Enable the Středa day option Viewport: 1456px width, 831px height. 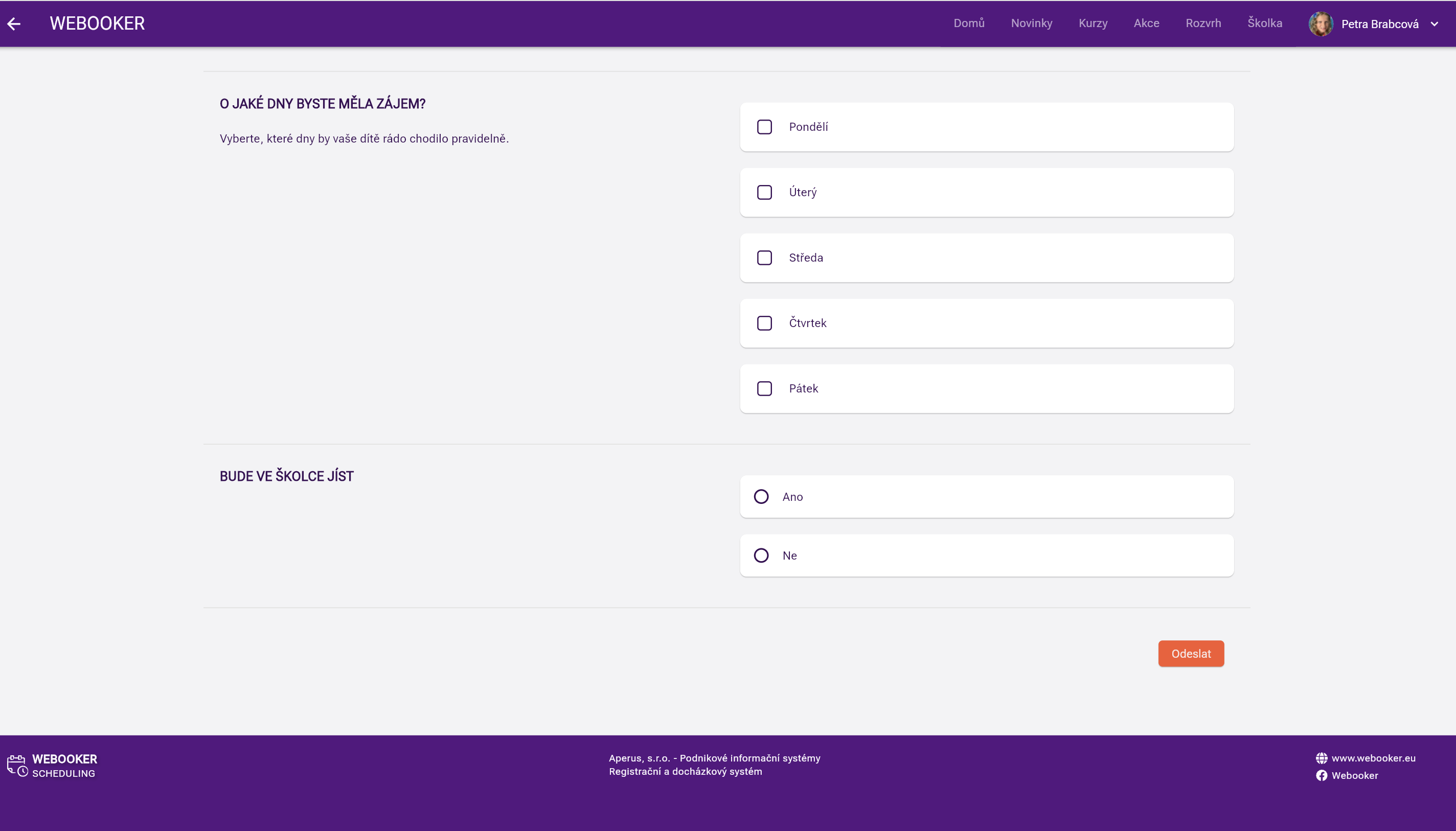764,258
